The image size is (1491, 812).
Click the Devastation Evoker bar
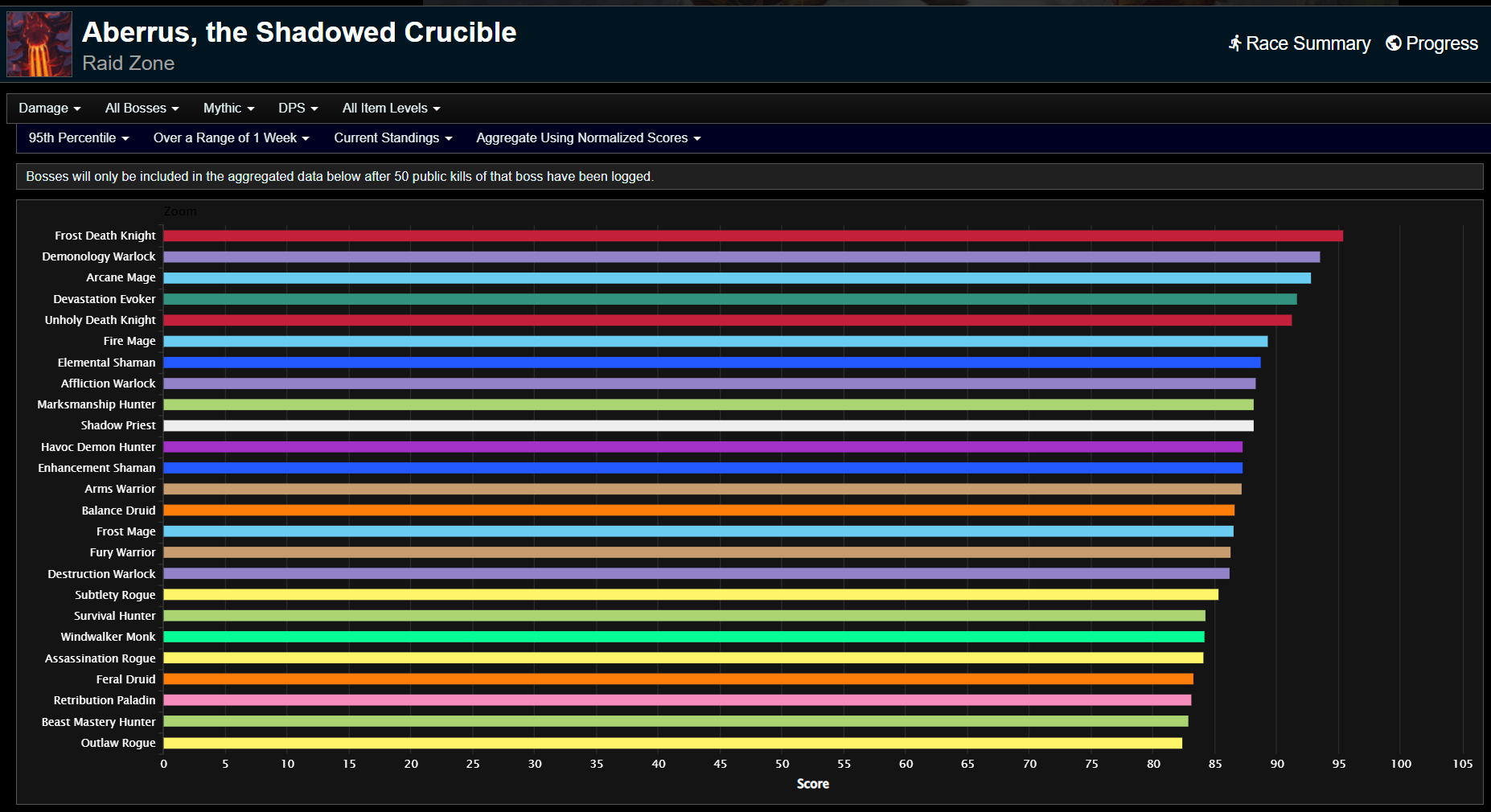click(730, 299)
